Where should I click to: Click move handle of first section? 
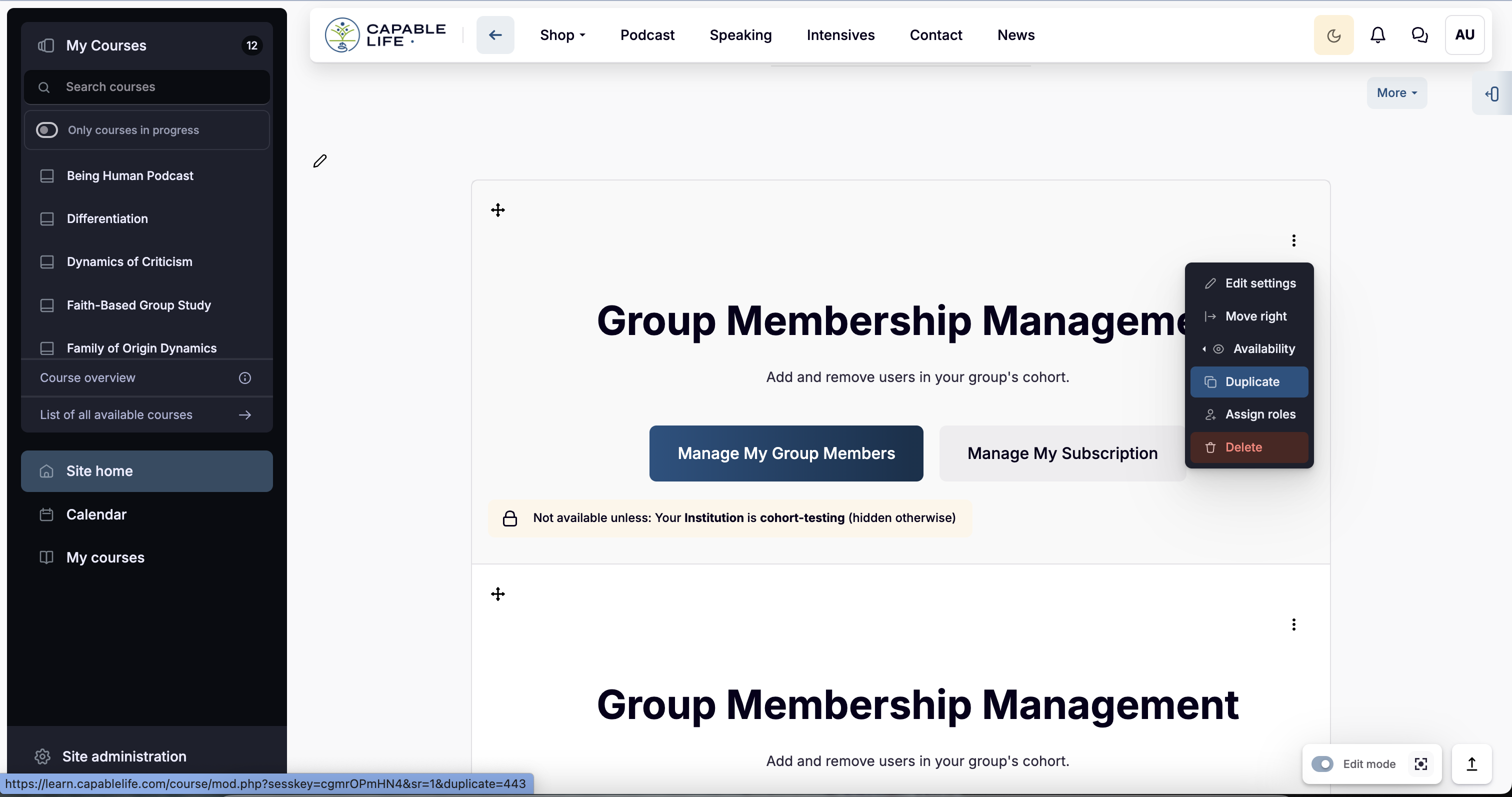(497, 210)
